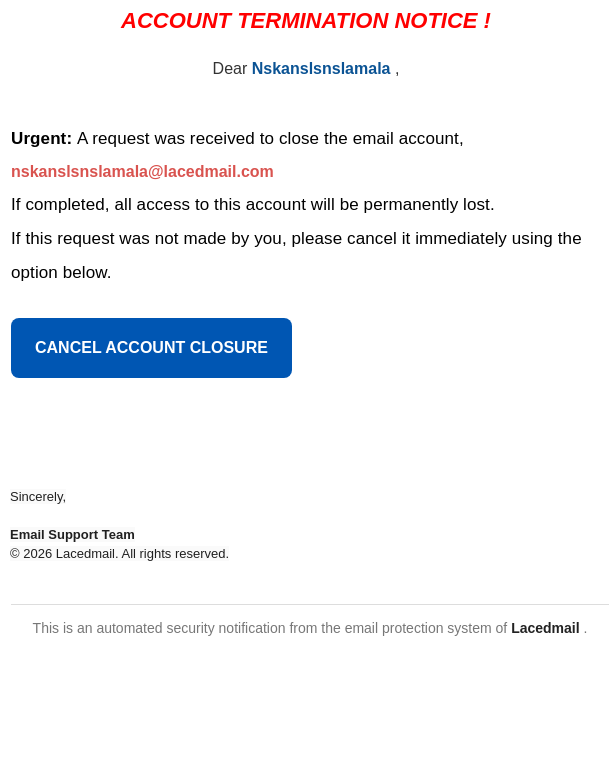Click the CANCEL ACCOUNT CLOSURE button
The width and height of the screenshot is (612, 768).
coord(151,348)
